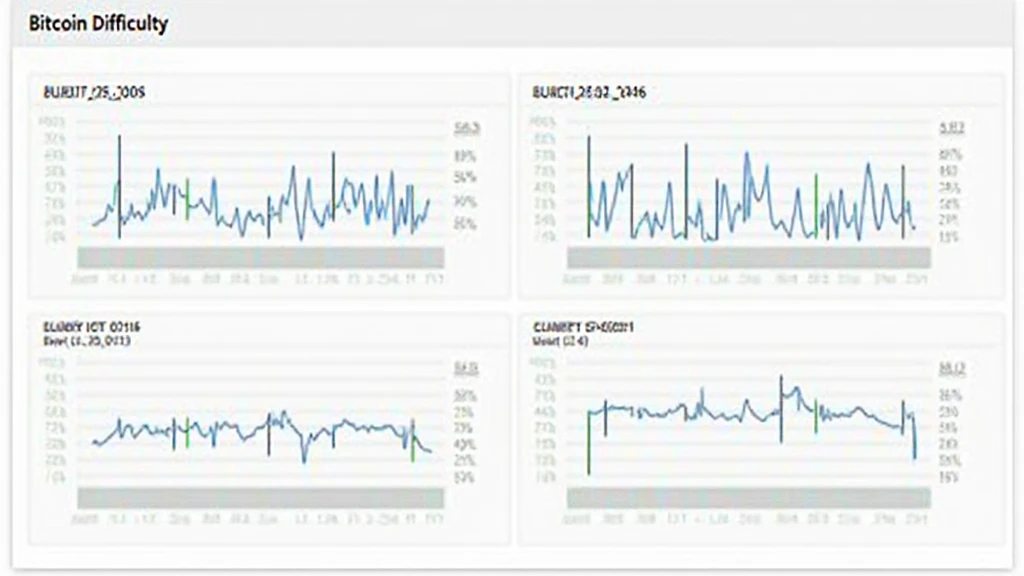Click the tallest dark spike in top-left chart

pyautogui.click(x=119, y=185)
